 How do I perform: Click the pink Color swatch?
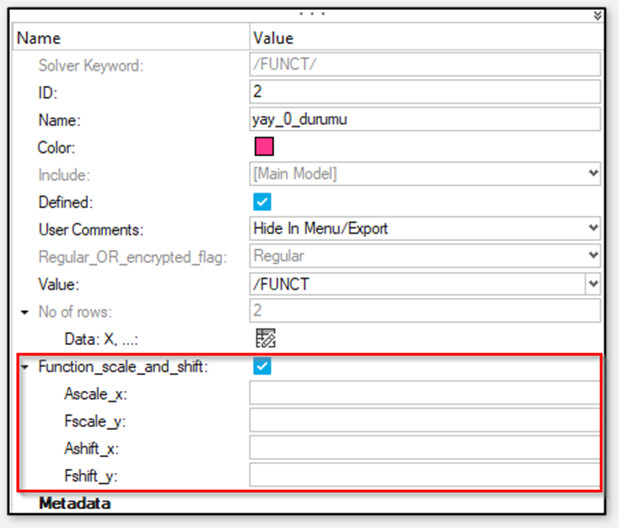pyautogui.click(x=264, y=147)
